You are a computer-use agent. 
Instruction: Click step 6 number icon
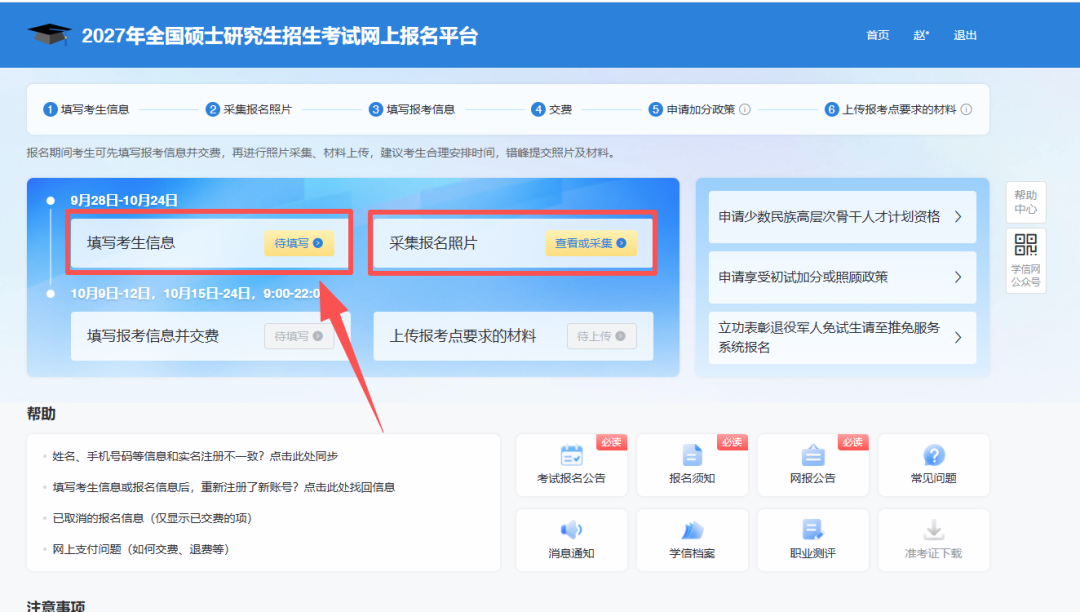831,109
